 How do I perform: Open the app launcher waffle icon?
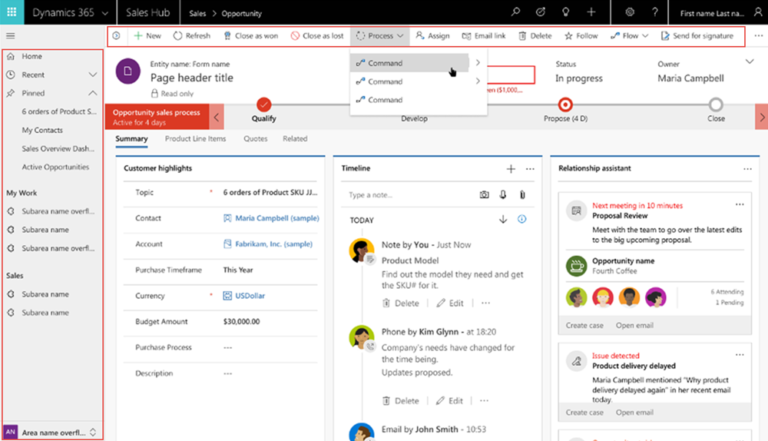[x=13, y=12]
